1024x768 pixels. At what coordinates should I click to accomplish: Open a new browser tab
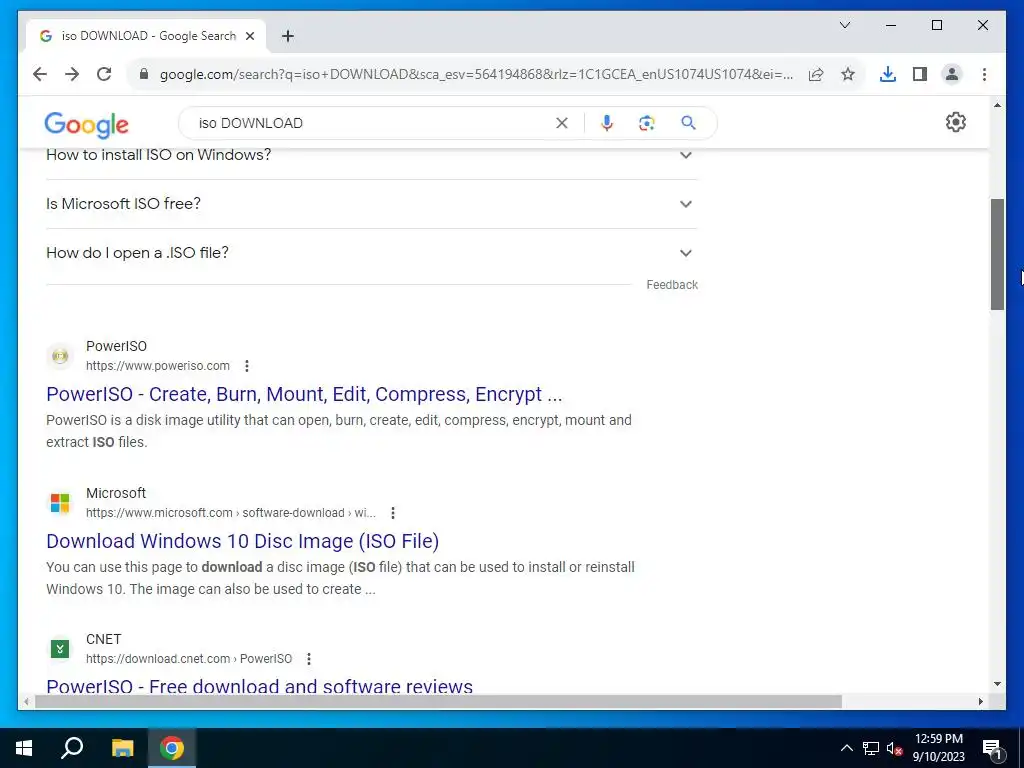[x=287, y=36]
